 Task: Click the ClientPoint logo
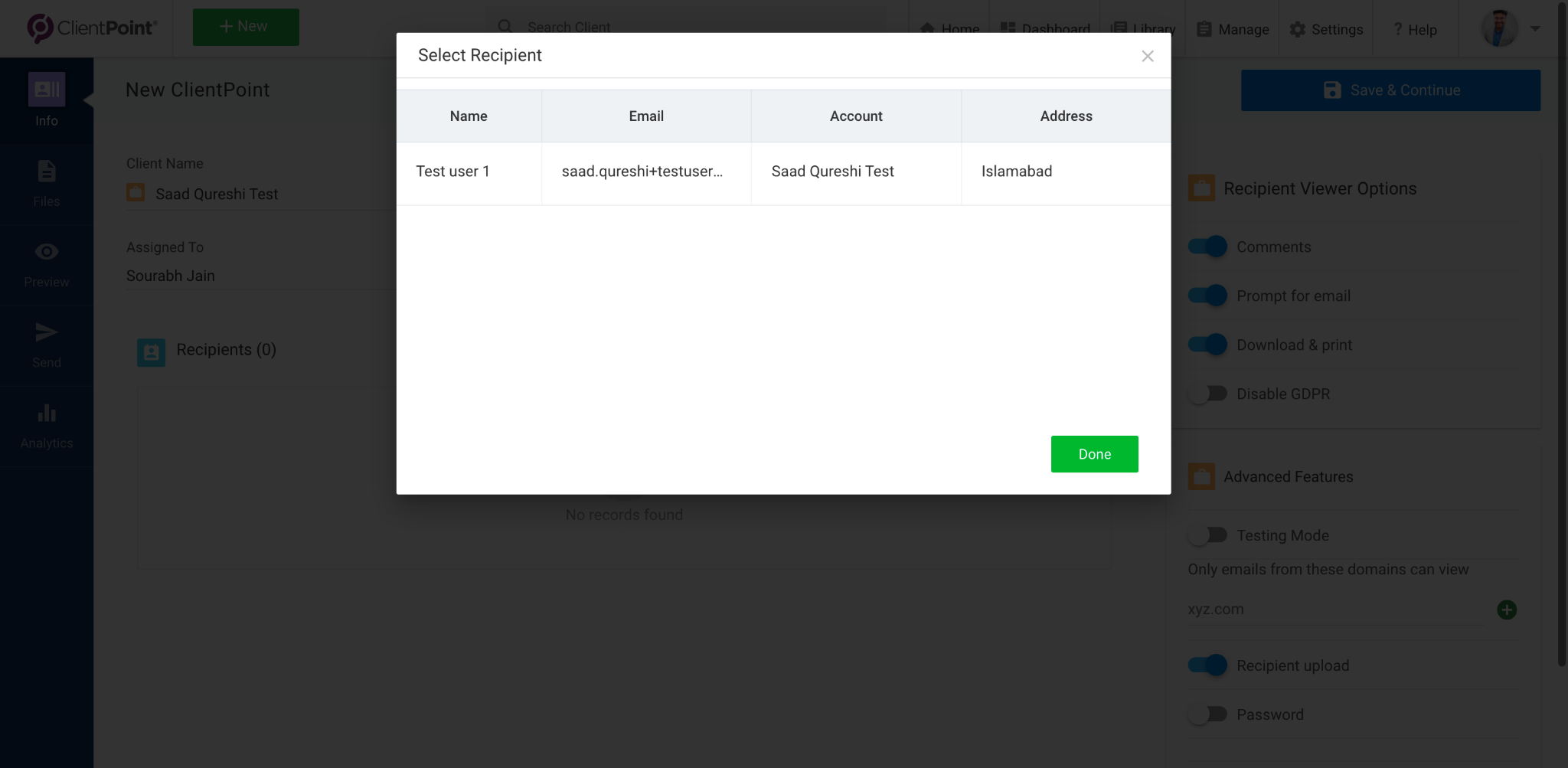(x=93, y=28)
